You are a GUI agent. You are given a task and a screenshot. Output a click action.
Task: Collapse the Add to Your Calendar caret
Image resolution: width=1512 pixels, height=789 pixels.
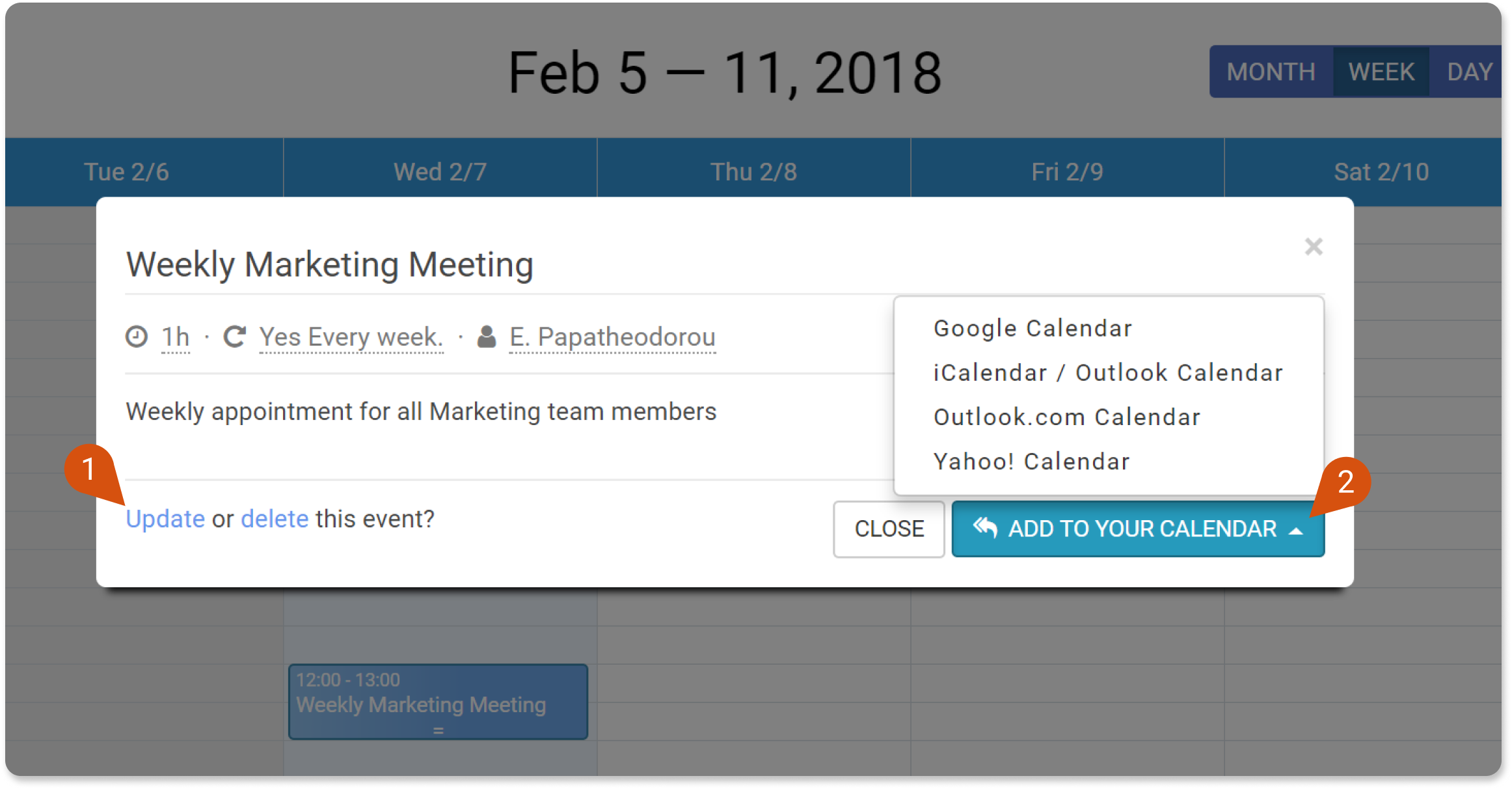click(x=1296, y=531)
